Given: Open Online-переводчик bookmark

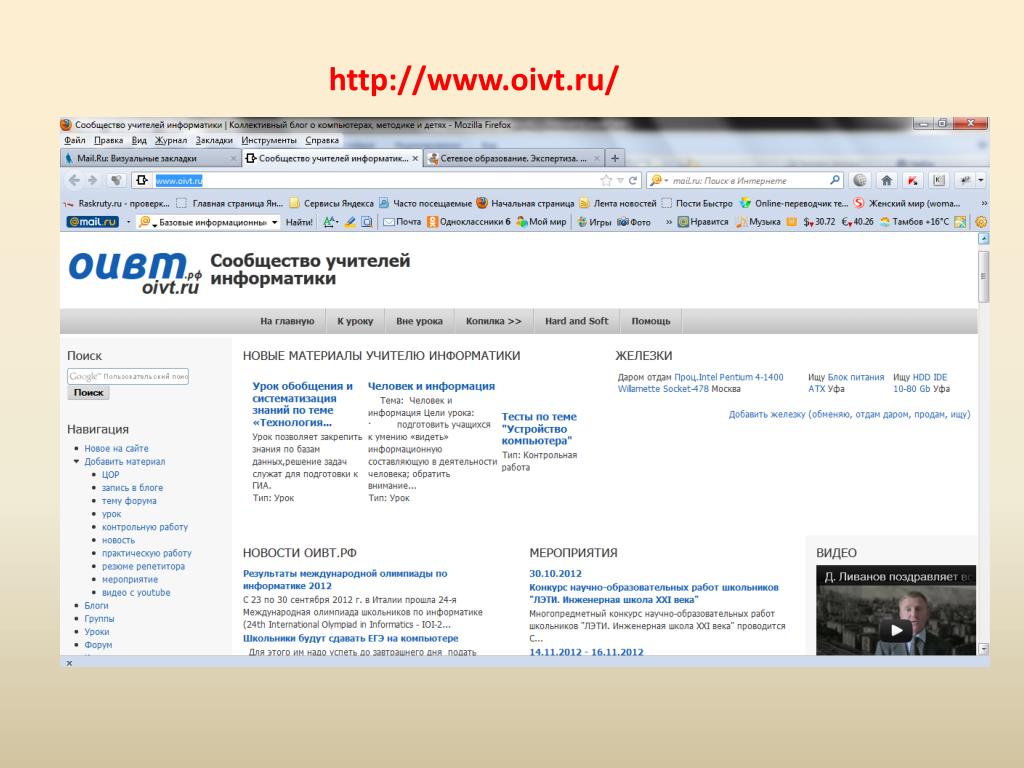Looking at the screenshot, I should click(793, 203).
